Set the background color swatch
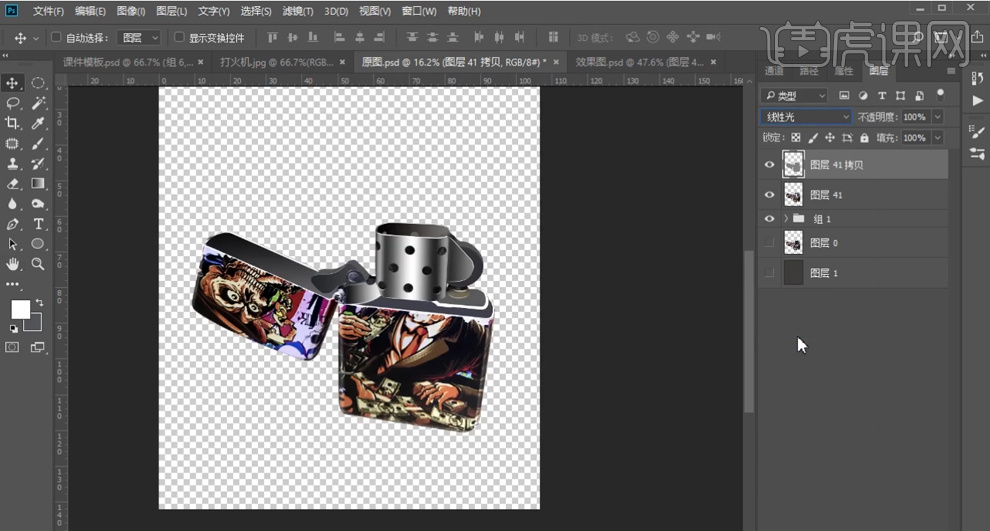The height and width of the screenshot is (531, 990). click(x=35, y=323)
